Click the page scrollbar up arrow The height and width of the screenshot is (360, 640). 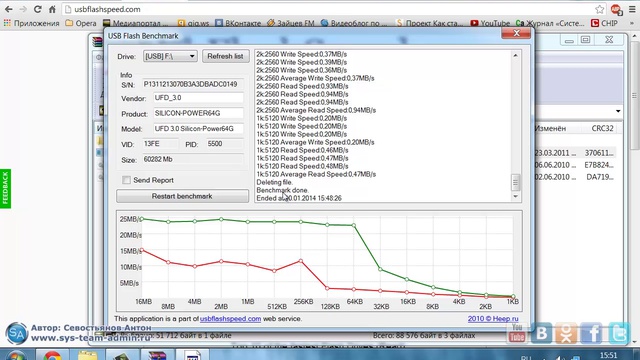point(635,37)
